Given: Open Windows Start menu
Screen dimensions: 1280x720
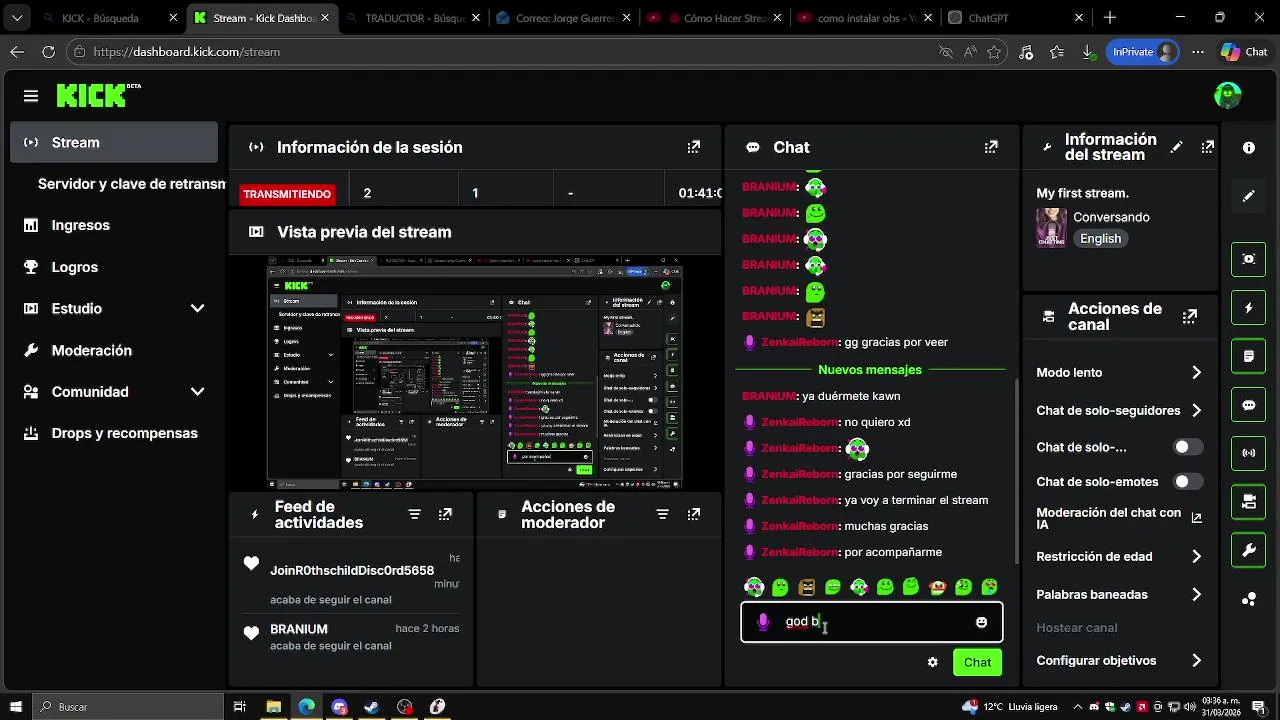Looking at the screenshot, I should tap(16, 707).
